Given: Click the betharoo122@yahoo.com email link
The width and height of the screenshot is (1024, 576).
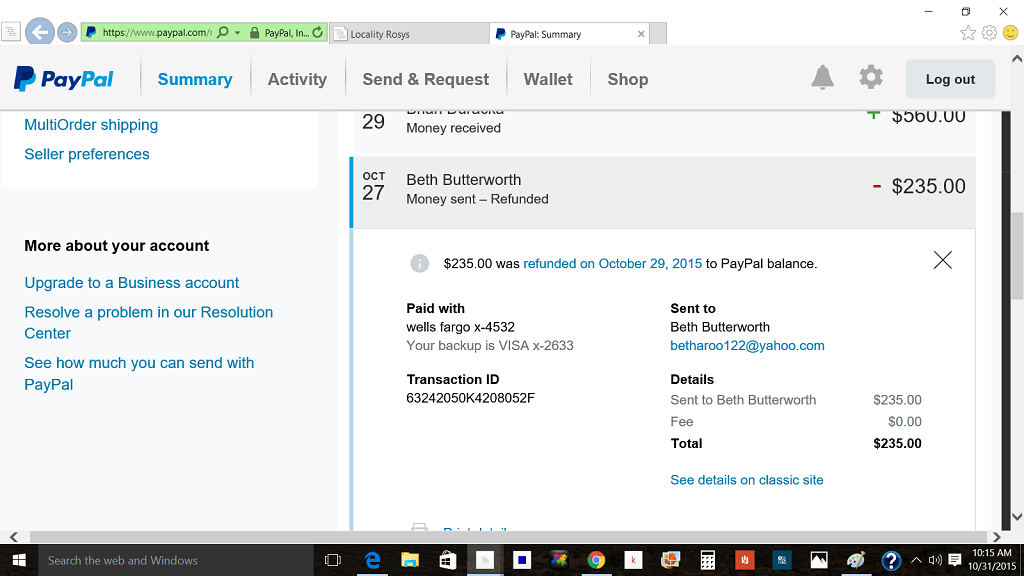Looking at the screenshot, I should 747,345.
